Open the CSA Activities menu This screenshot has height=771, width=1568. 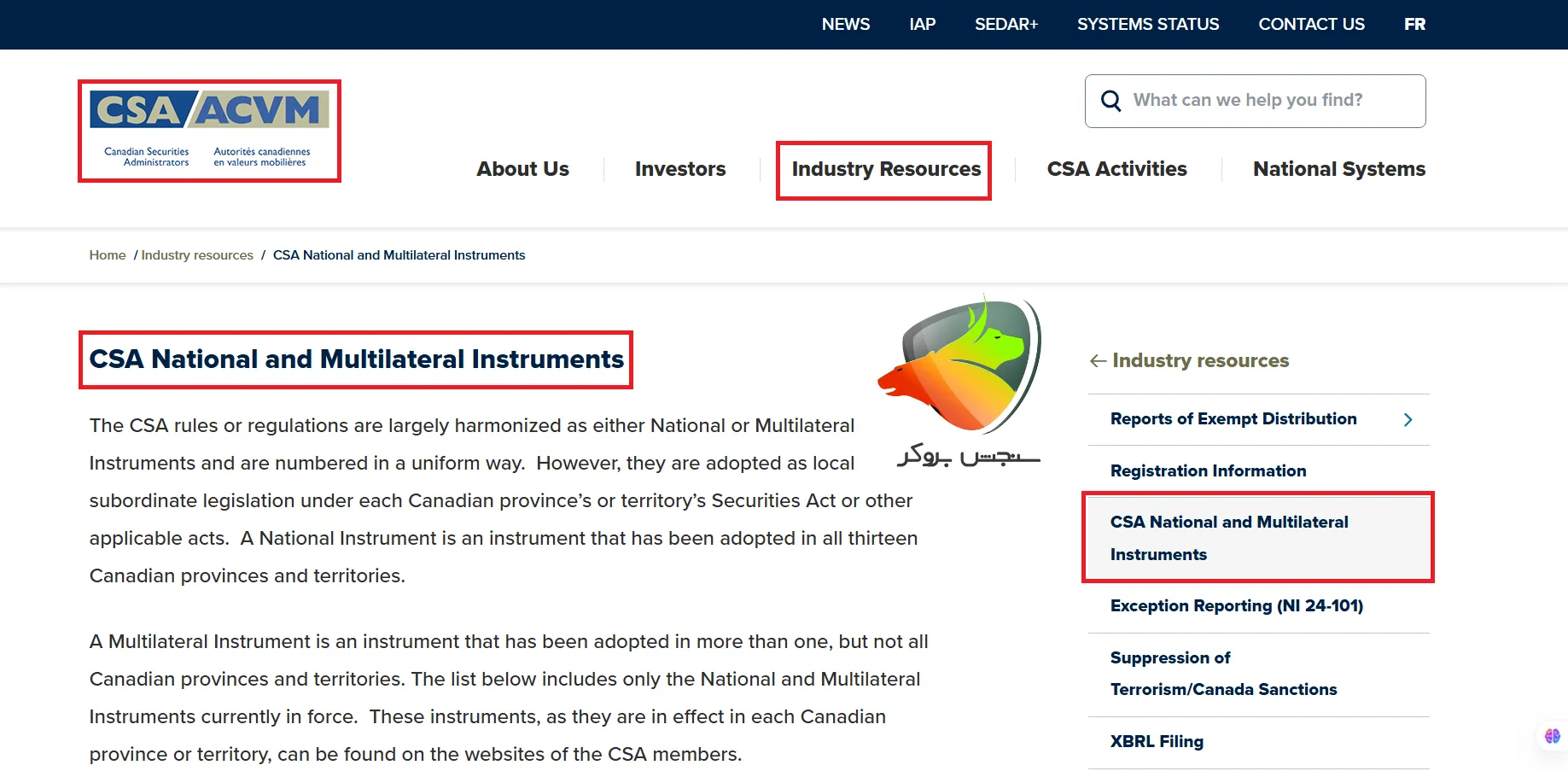coord(1116,169)
